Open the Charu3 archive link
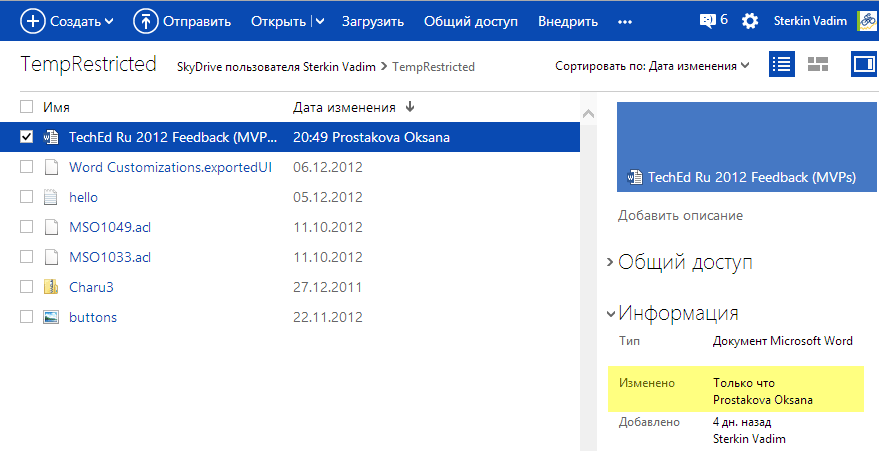879x451 pixels. click(91, 287)
